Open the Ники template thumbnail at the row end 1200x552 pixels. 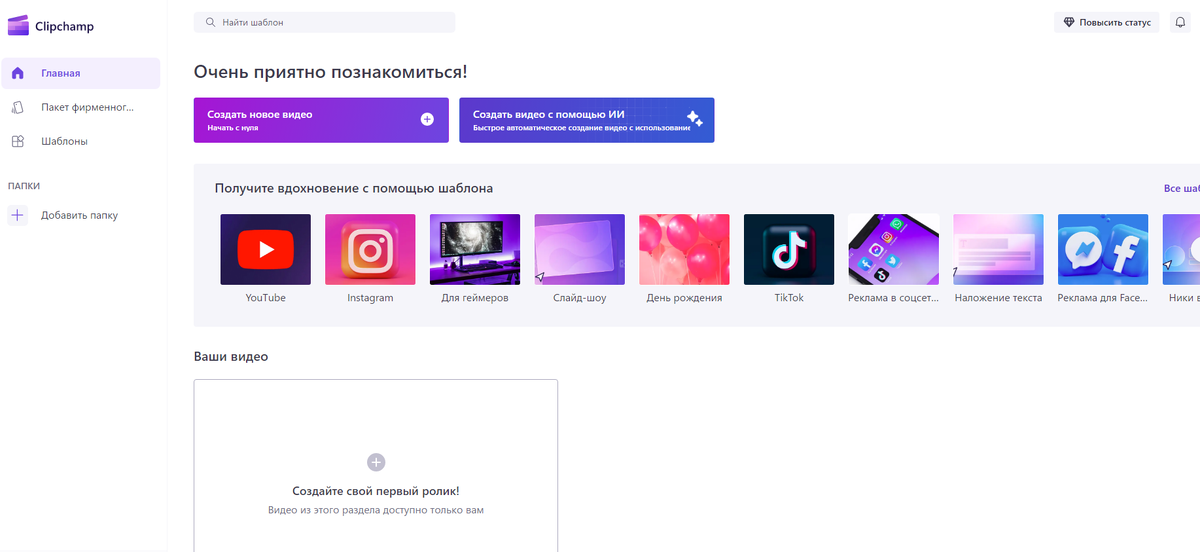pyautogui.click(x=1181, y=250)
